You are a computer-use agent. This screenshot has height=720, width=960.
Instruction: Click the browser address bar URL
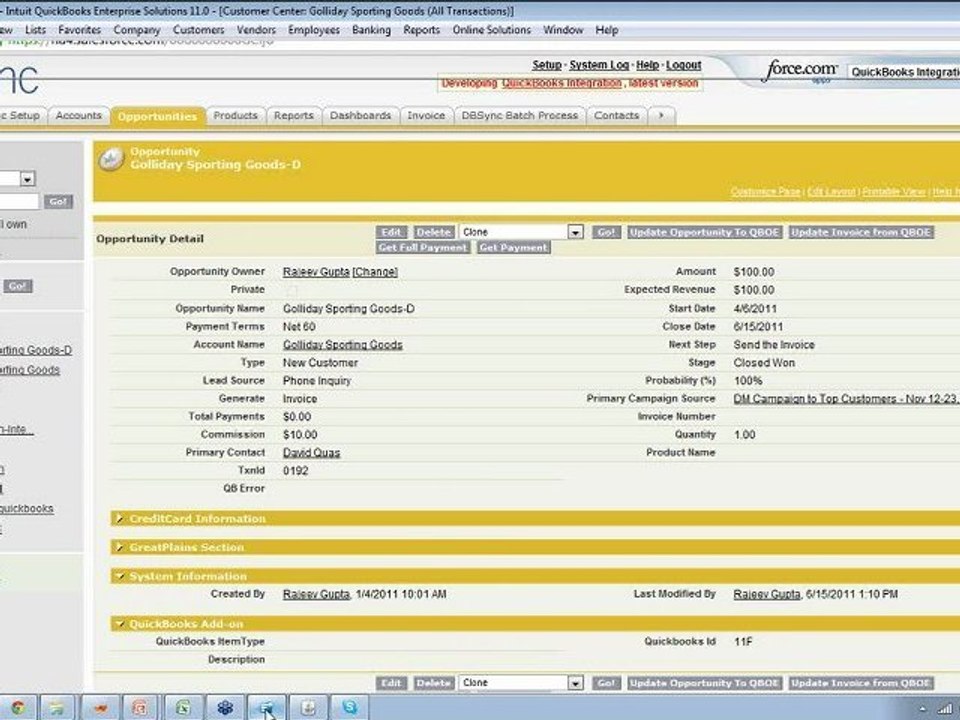point(137,42)
